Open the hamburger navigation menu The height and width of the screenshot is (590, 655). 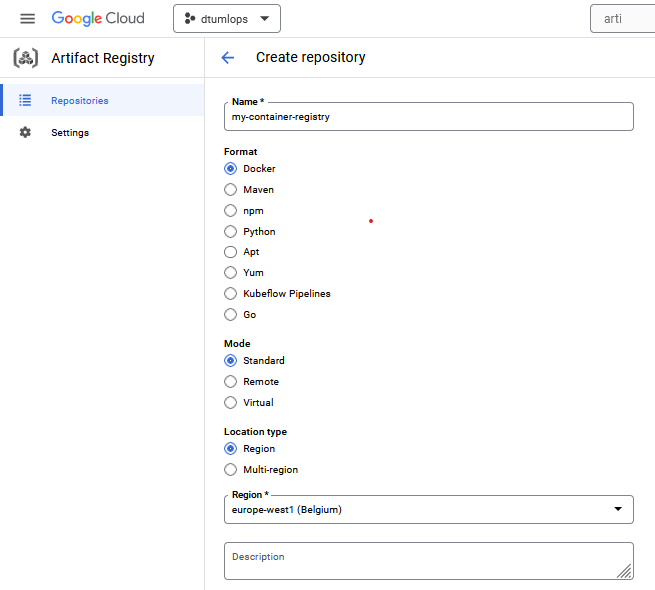(27, 19)
